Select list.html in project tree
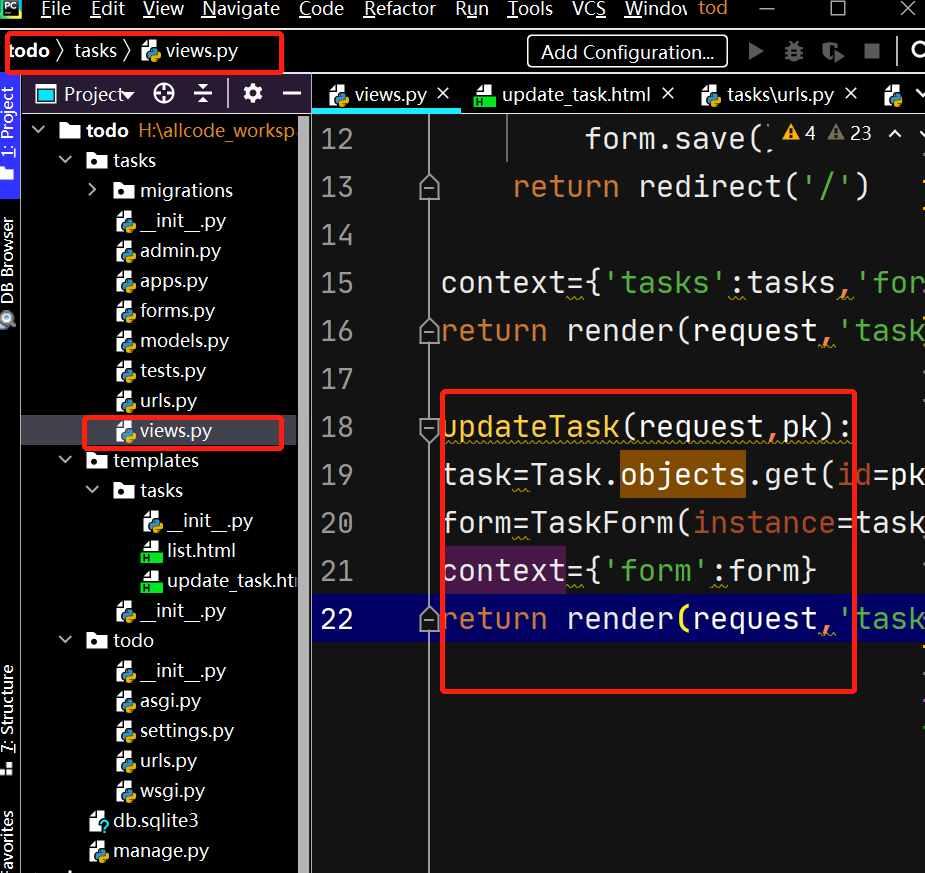Viewport: 925px width, 873px height. (x=189, y=550)
